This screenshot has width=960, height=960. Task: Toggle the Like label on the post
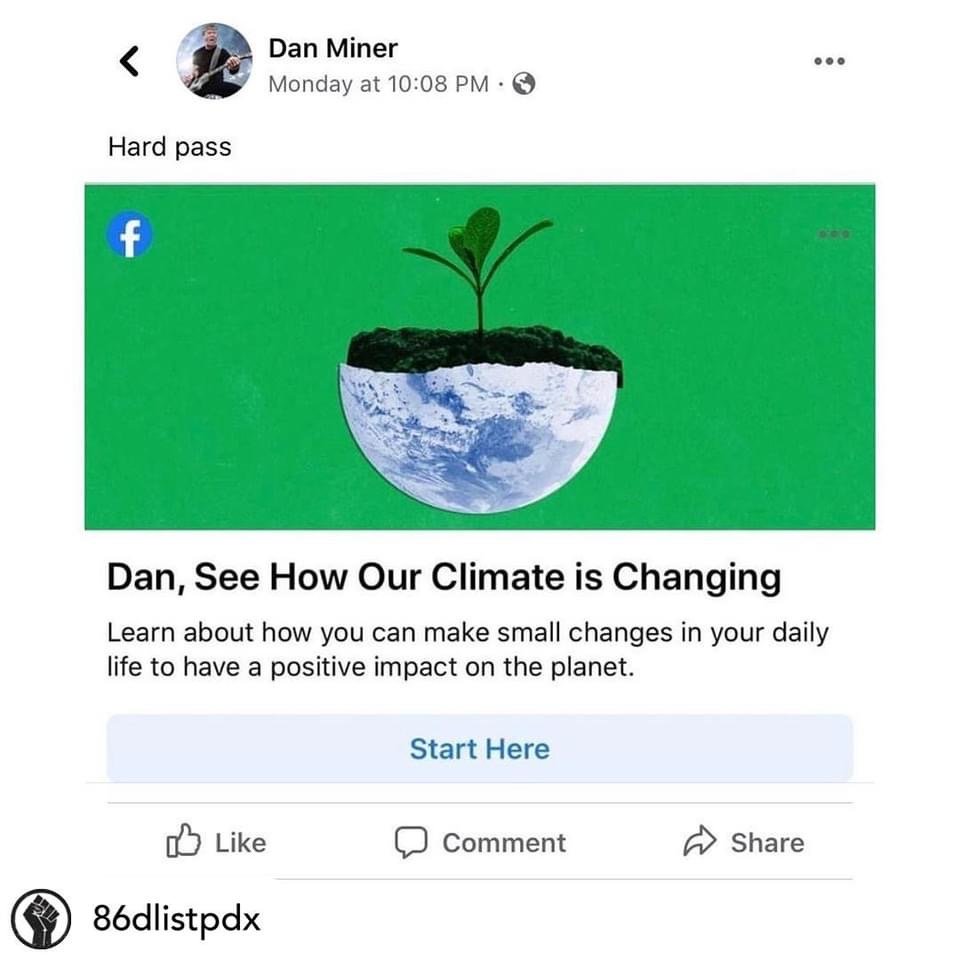pos(241,843)
